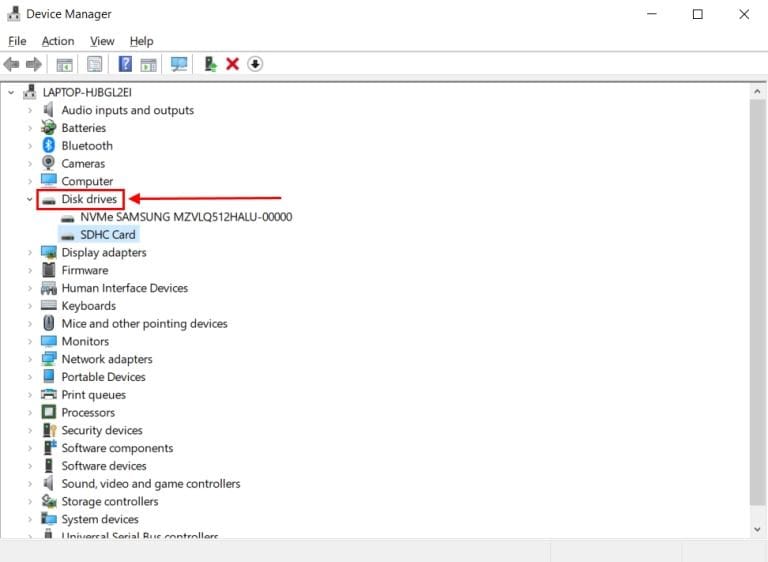Click the Storage controllers icon

coord(48,501)
